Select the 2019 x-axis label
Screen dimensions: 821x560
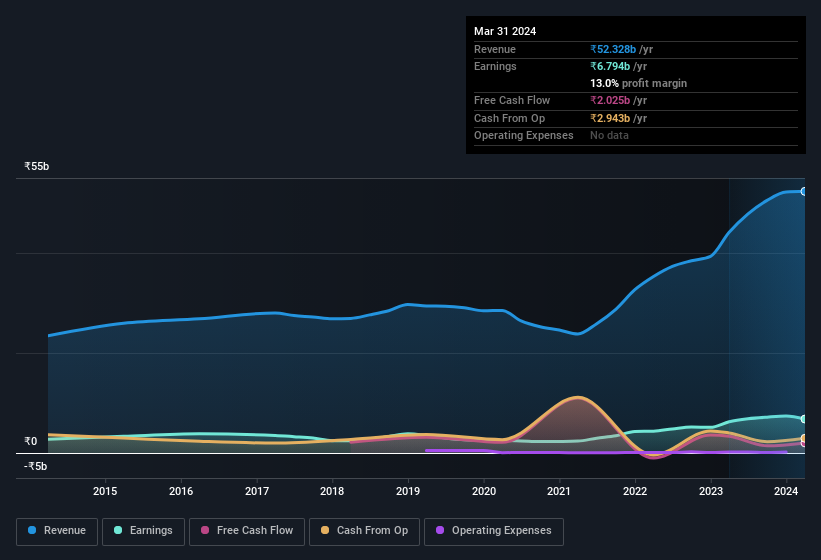point(408,491)
